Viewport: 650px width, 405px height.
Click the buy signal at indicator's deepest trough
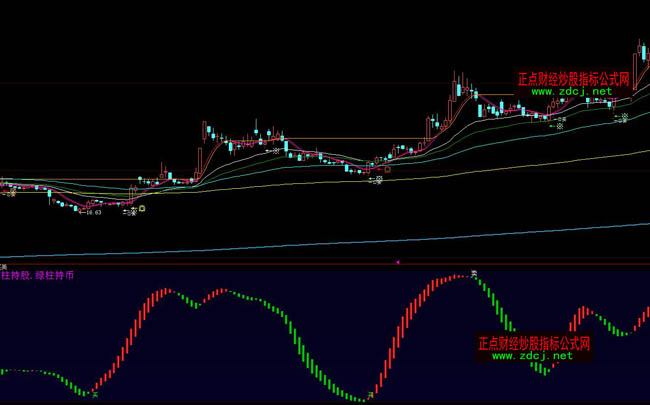coord(370,398)
